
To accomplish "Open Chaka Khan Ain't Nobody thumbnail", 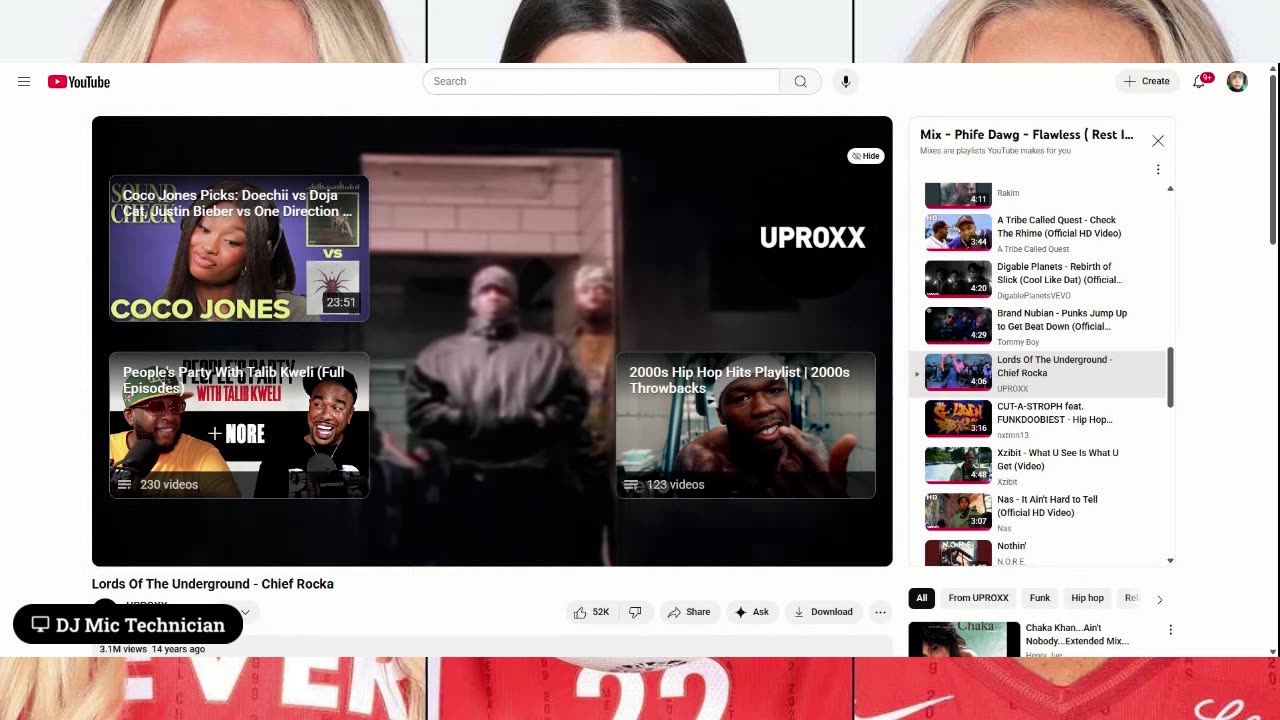I will 964,640.
